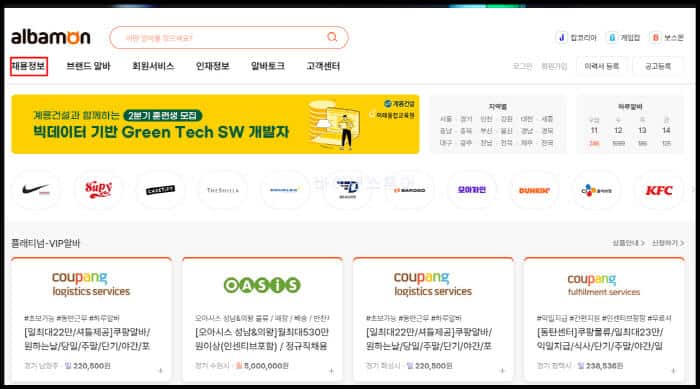Open the [동탄센터]쿠팡물류 job title
The image size is (700, 389).
click(x=600, y=339)
